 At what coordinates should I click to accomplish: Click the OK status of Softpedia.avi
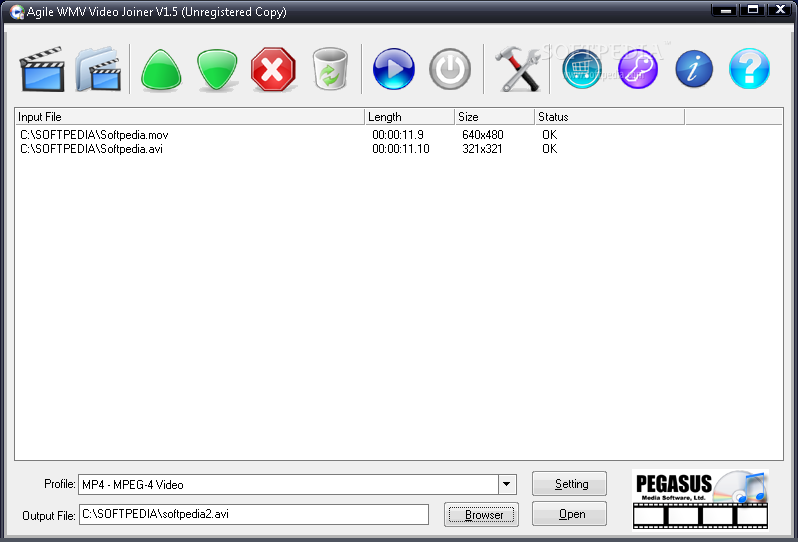[549, 149]
